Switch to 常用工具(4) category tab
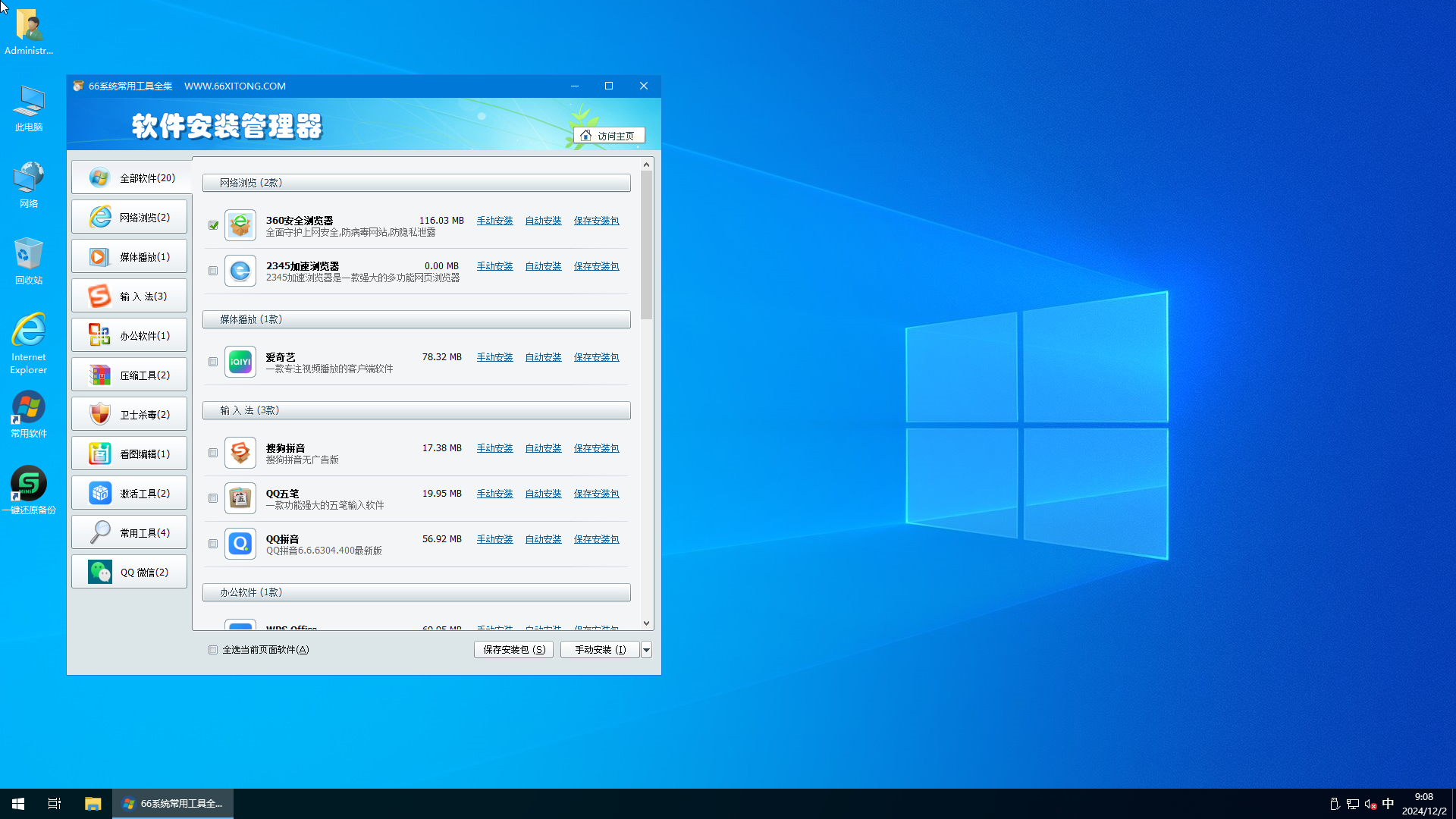Screen dimensions: 1456x819 coord(130,532)
